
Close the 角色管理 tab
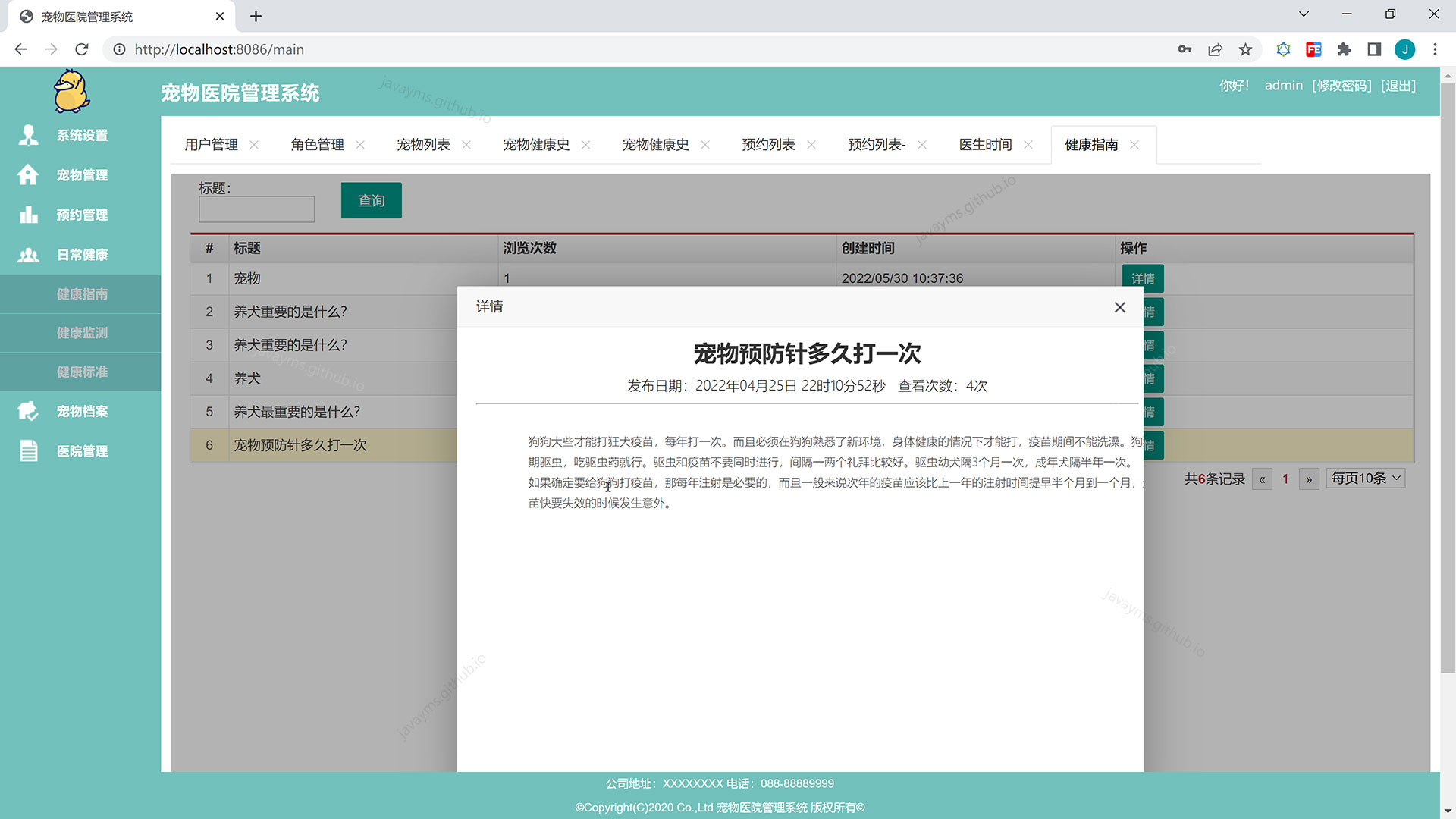coord(360,145)
